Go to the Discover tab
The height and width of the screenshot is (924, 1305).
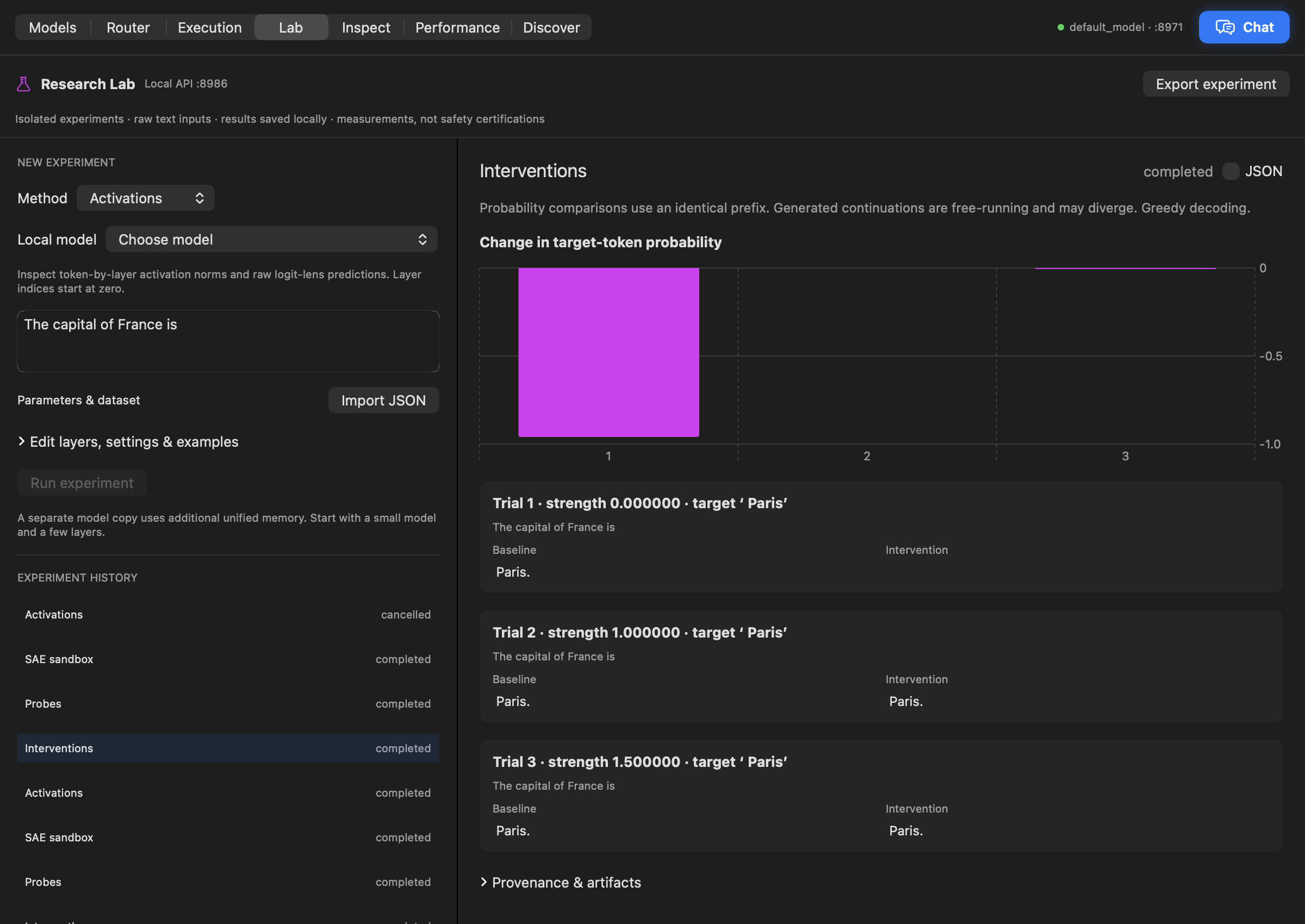pyautogui.click(x=551, y=27)
